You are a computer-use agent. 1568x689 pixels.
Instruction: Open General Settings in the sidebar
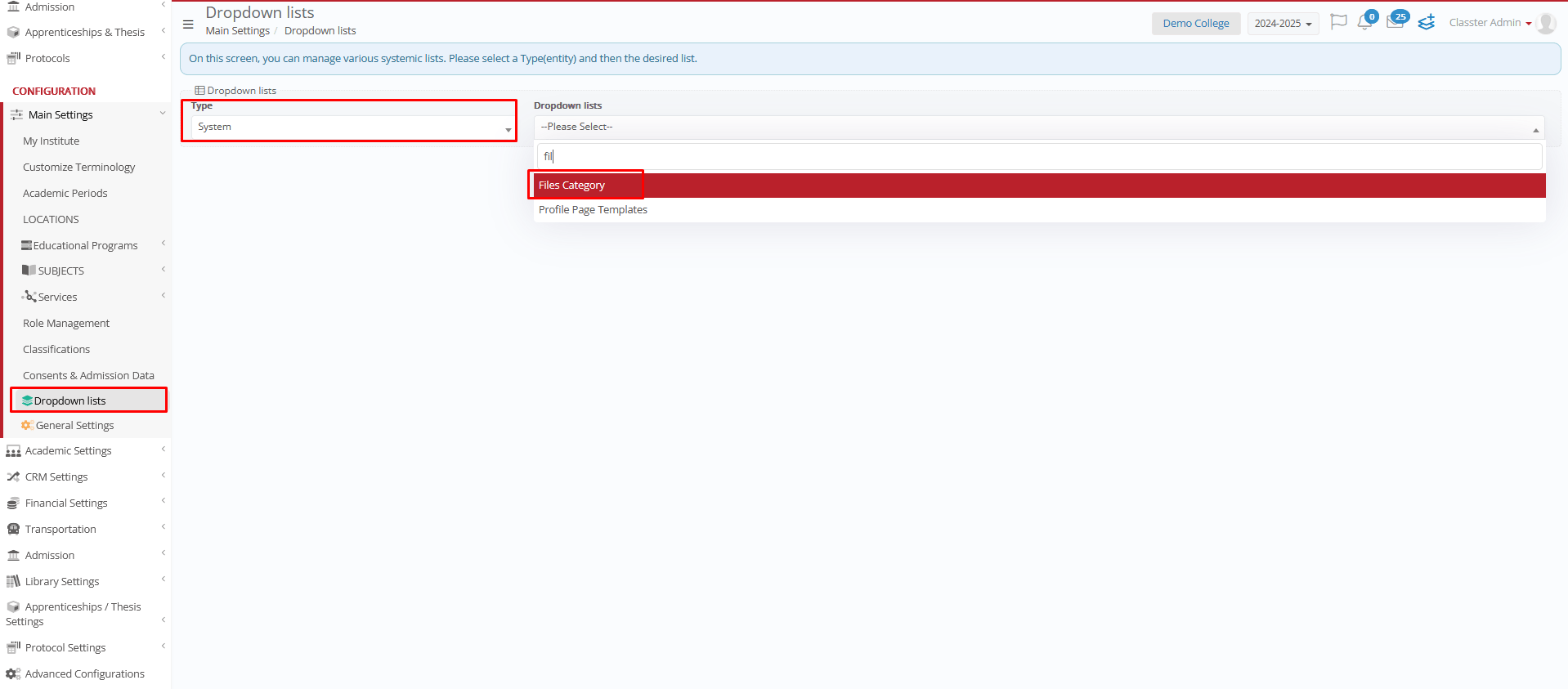(74, 426)
